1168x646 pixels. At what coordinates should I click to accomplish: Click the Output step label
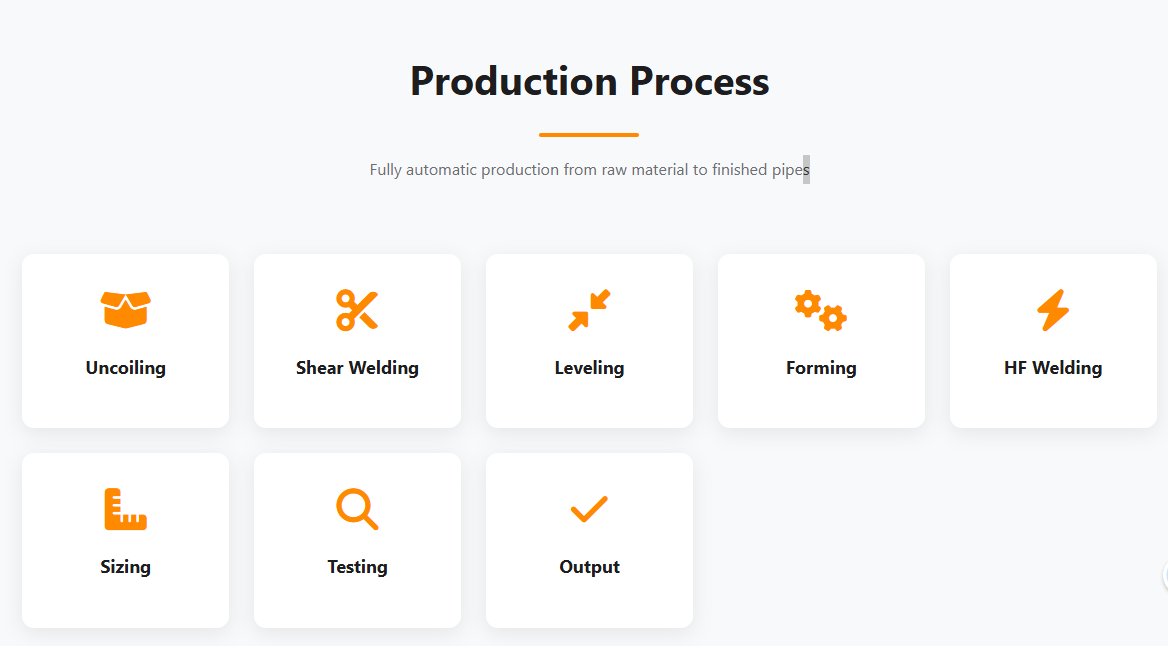pyautogui.click(x=589, y=567)
